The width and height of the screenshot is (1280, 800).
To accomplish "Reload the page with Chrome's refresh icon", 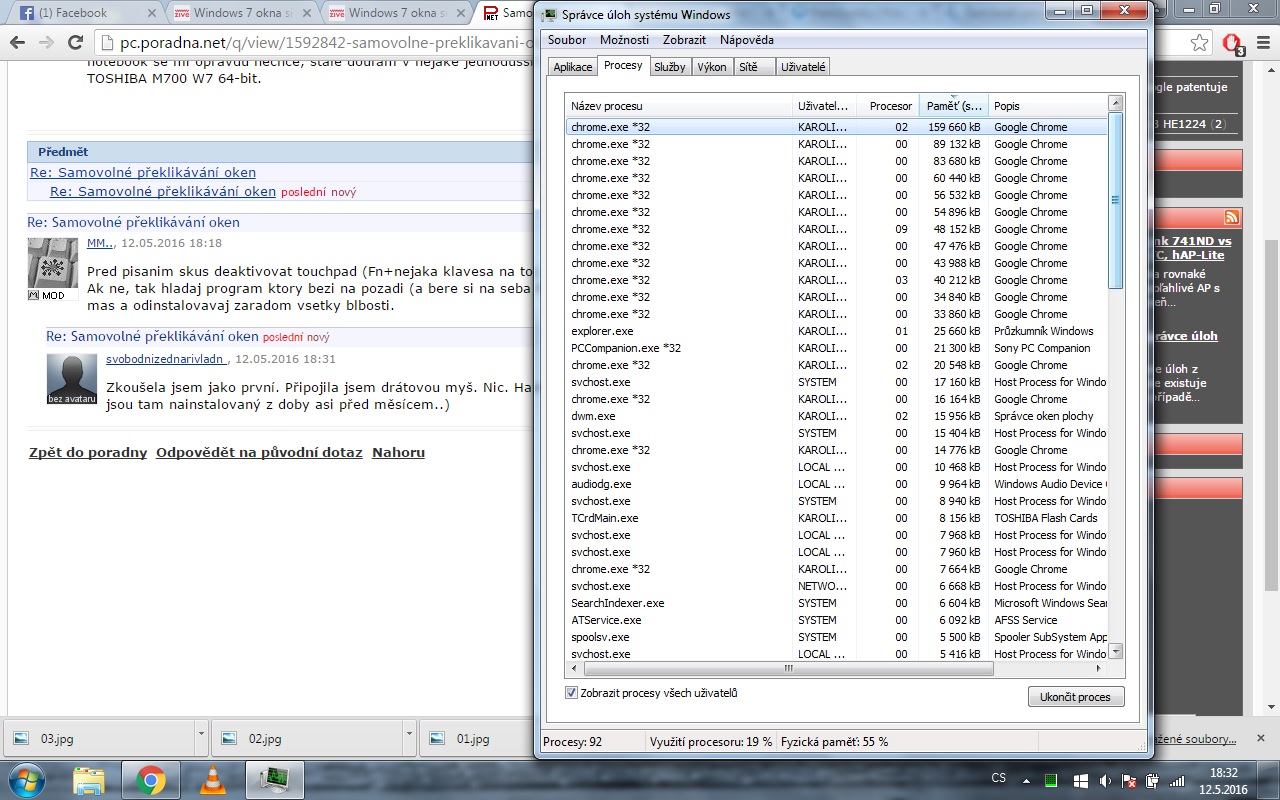I will pyautogui.click(x=75, y=43).
